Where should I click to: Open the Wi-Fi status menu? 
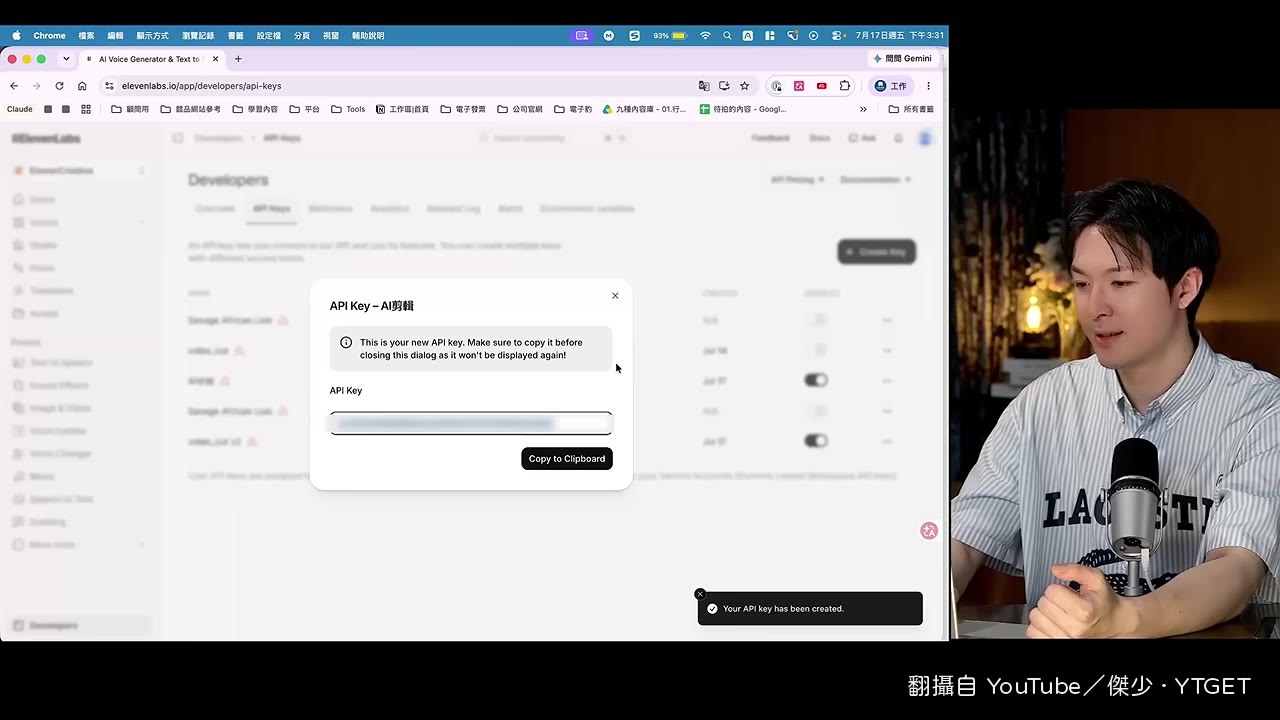(x=705, y=36)
